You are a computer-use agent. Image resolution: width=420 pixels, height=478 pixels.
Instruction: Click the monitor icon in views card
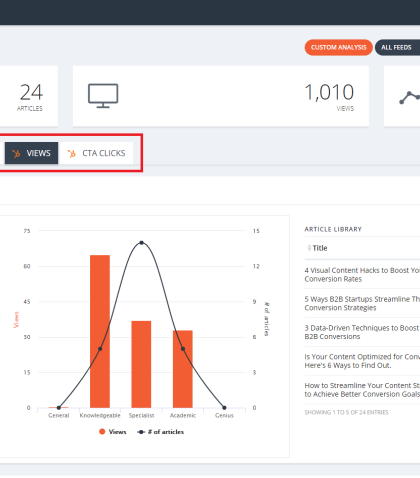pos(103,96)
